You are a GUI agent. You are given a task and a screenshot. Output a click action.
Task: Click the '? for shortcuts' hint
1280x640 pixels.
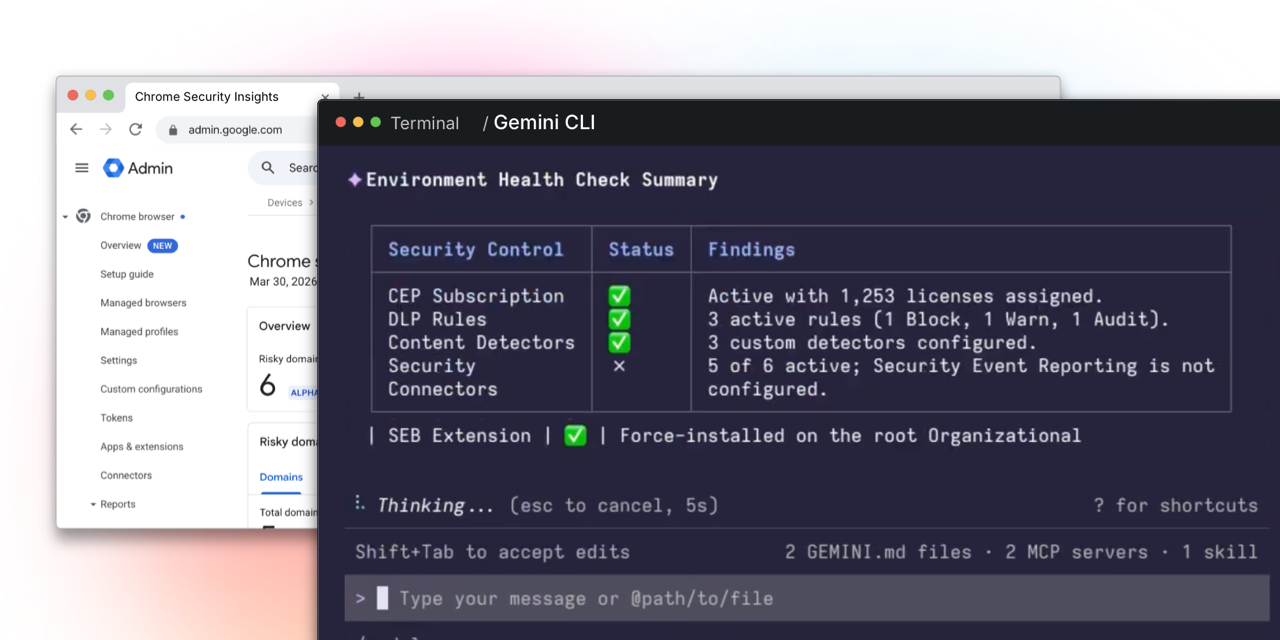(x=1176, y=505)
